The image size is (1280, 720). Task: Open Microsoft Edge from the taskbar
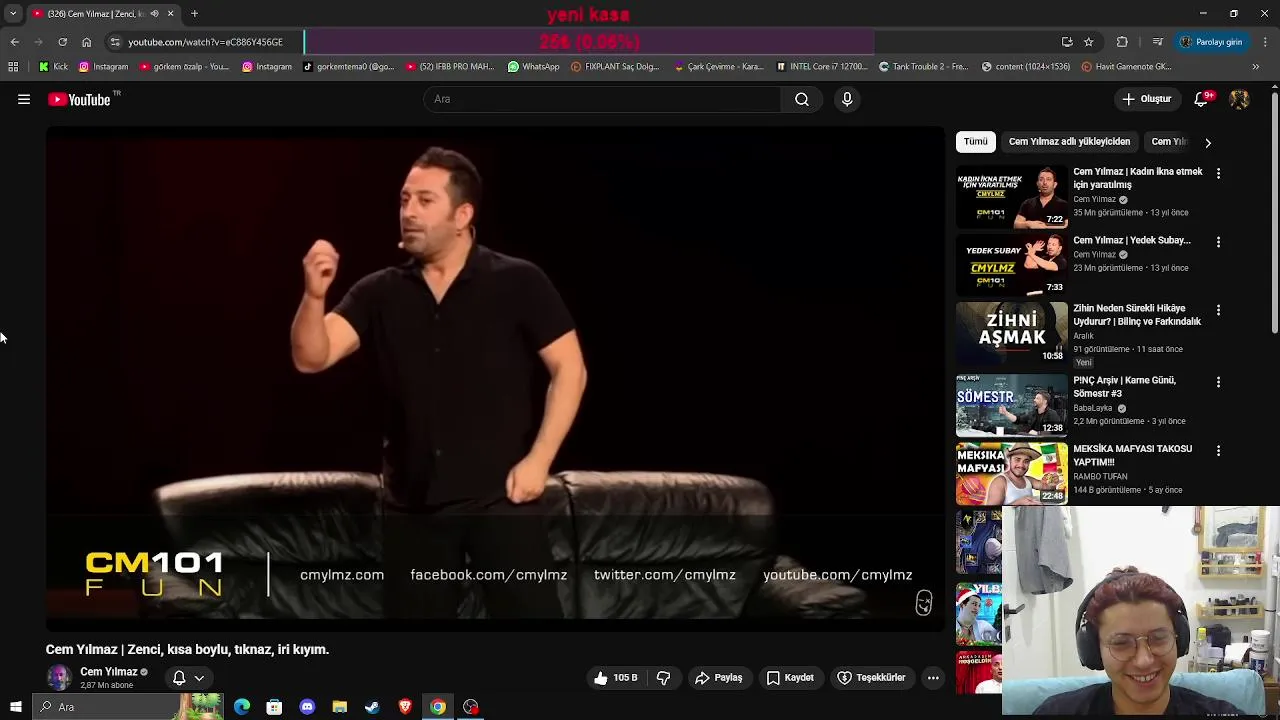click(242, 707)
